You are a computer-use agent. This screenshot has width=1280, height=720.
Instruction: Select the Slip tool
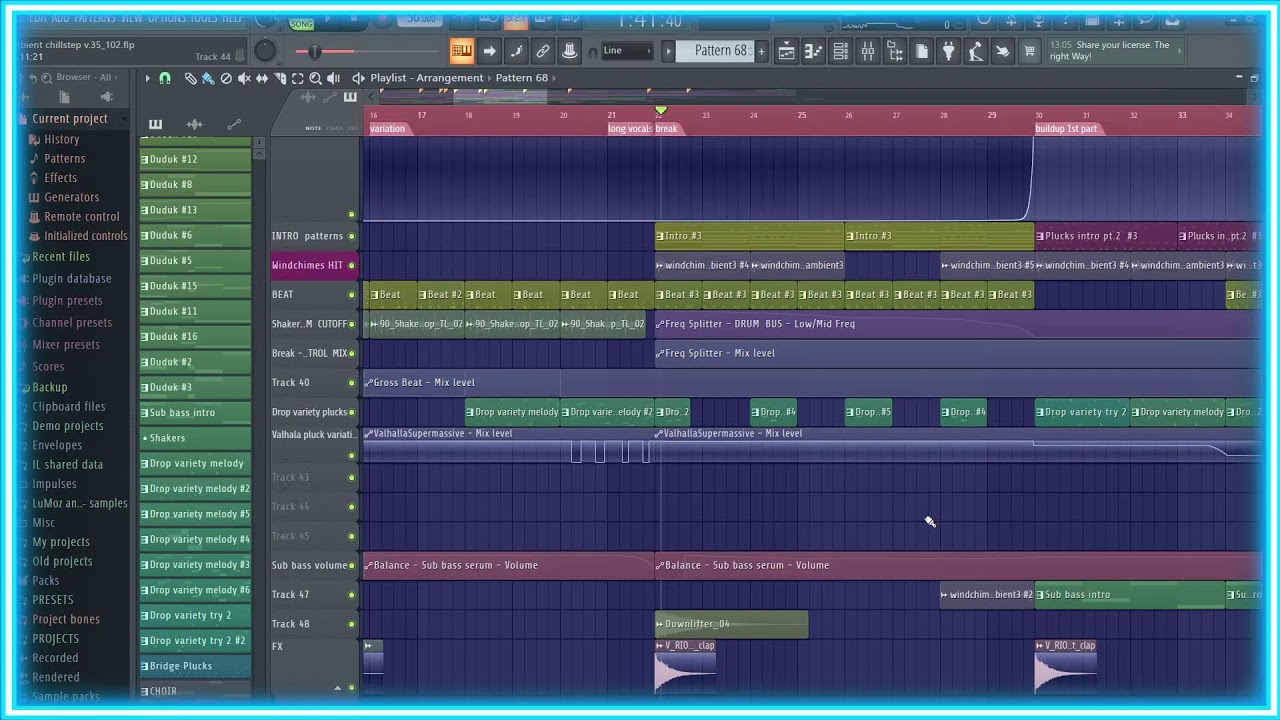coord(262,78)
